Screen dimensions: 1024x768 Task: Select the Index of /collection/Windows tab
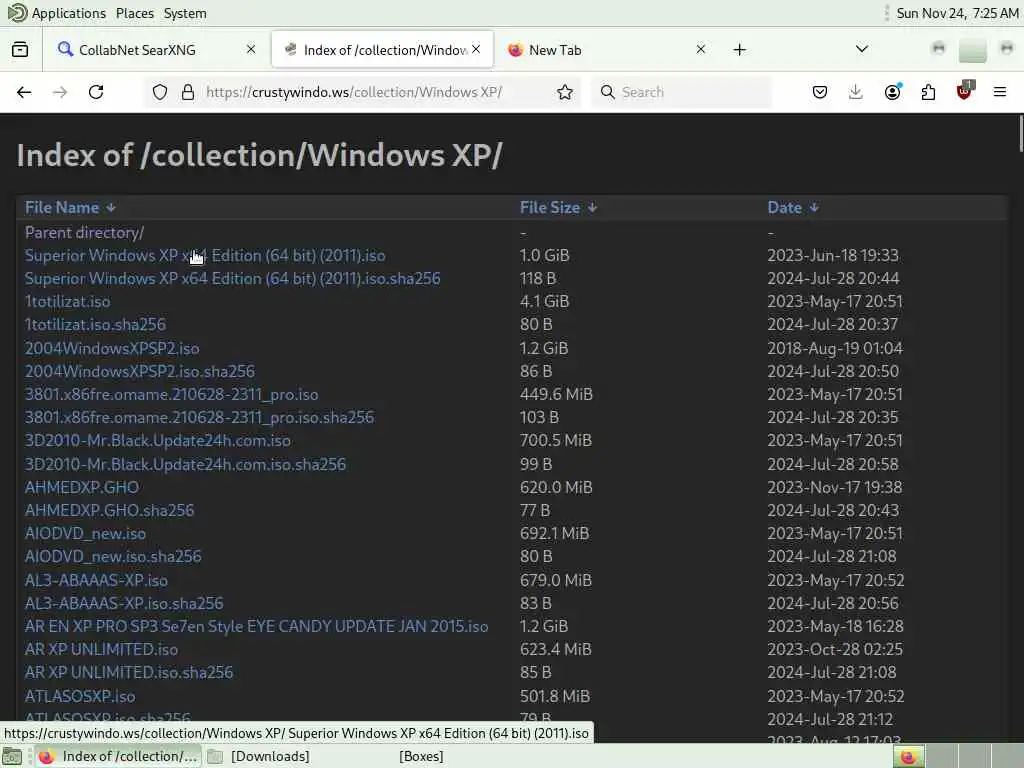(x=383, y=50)
